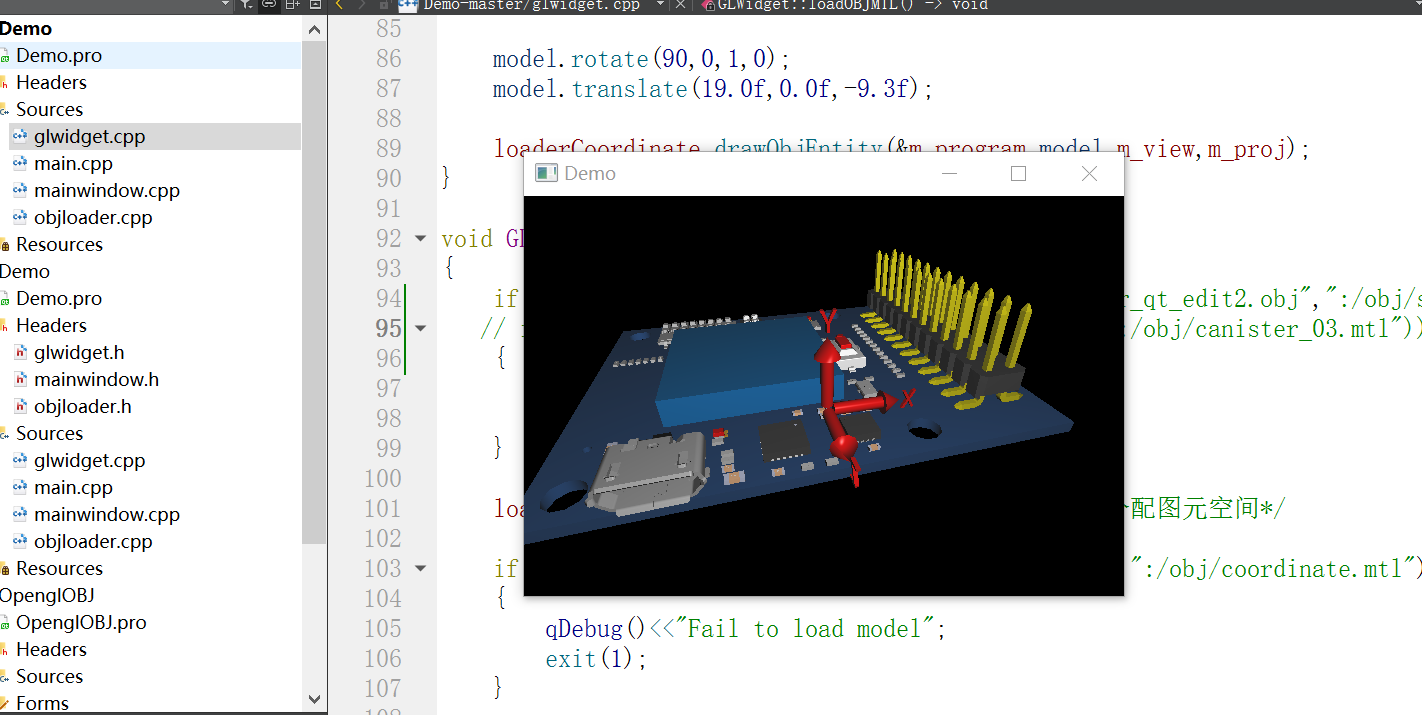This screenshot has width=1422, height=715.
Task: Click the close pane icon beside split
Action: point(316,7)
